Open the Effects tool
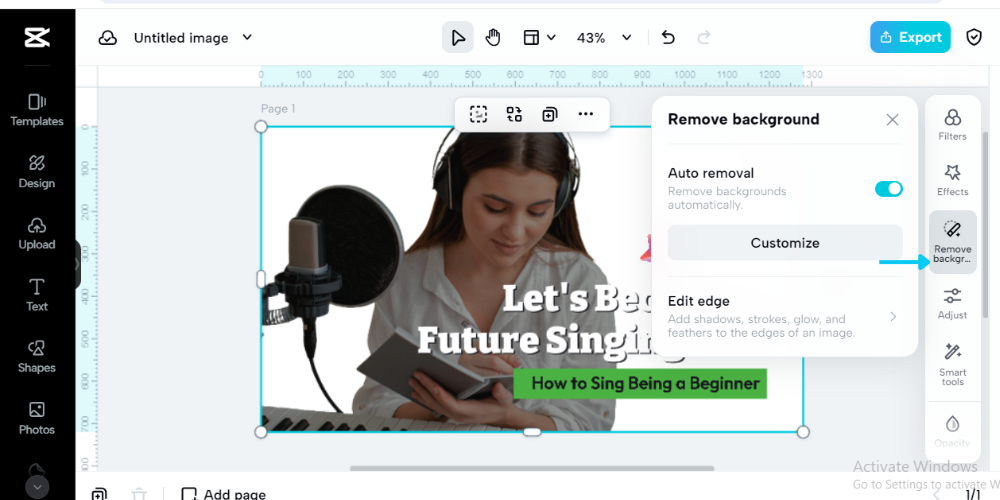This screenshot has height=500, width=1000. [x=952, y=180]
